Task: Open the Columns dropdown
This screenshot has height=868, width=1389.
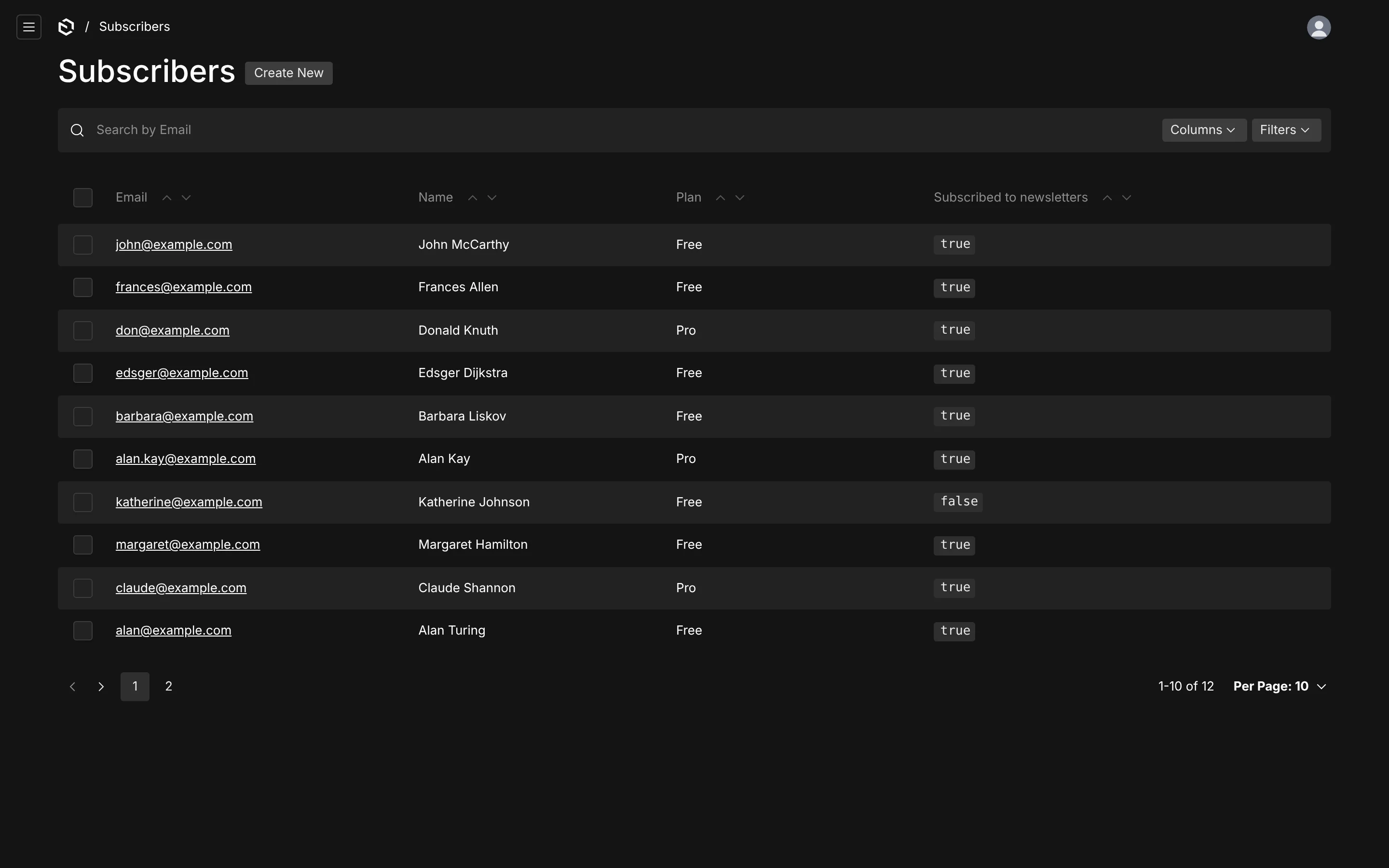Action: point(1204,130)
